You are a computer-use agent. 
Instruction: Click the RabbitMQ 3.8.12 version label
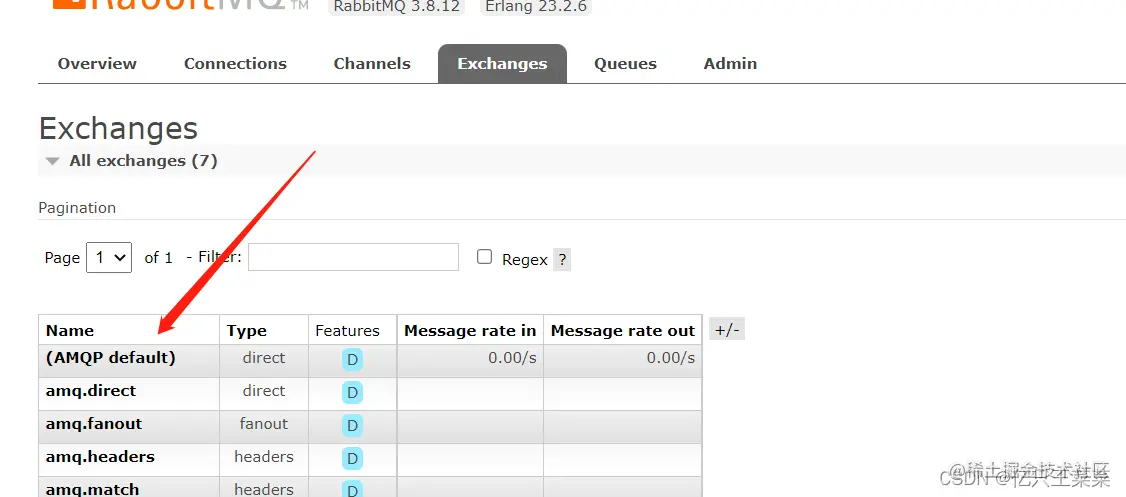point(396,6)
